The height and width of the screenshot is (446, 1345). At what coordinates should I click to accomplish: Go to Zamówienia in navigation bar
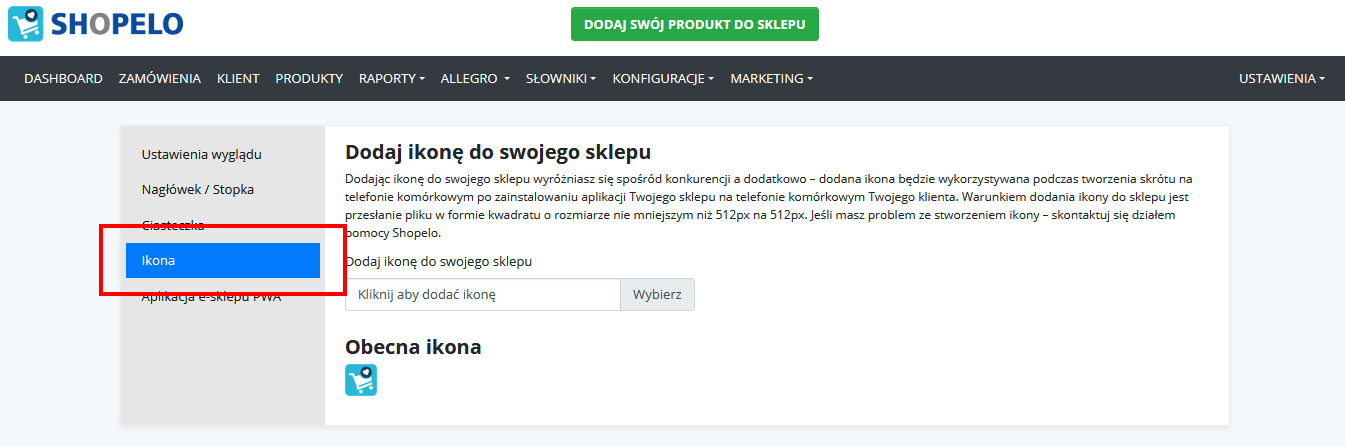tap(160, 78)
